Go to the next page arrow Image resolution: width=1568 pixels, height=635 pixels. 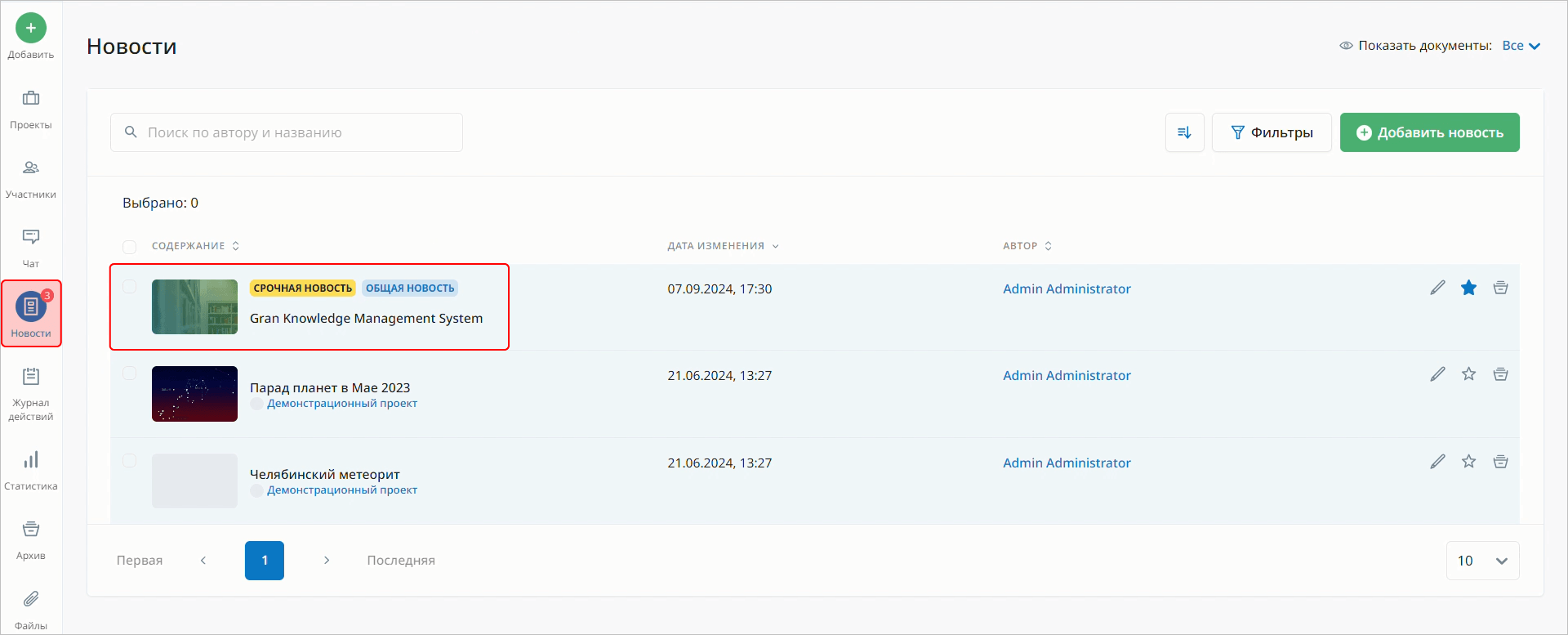[x=327, y=561]
